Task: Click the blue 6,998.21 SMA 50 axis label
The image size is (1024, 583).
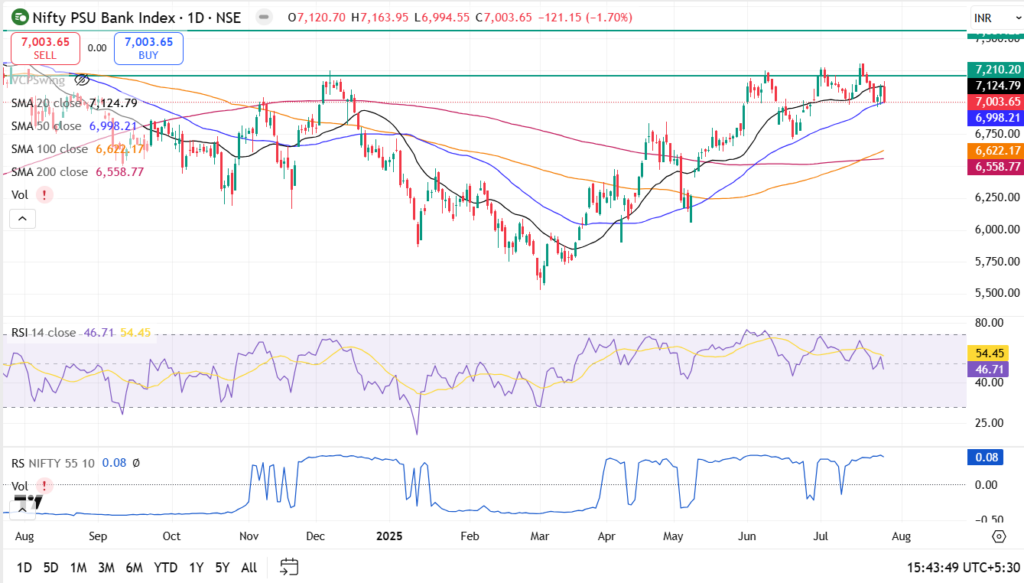Action: (x=995, y=118)
